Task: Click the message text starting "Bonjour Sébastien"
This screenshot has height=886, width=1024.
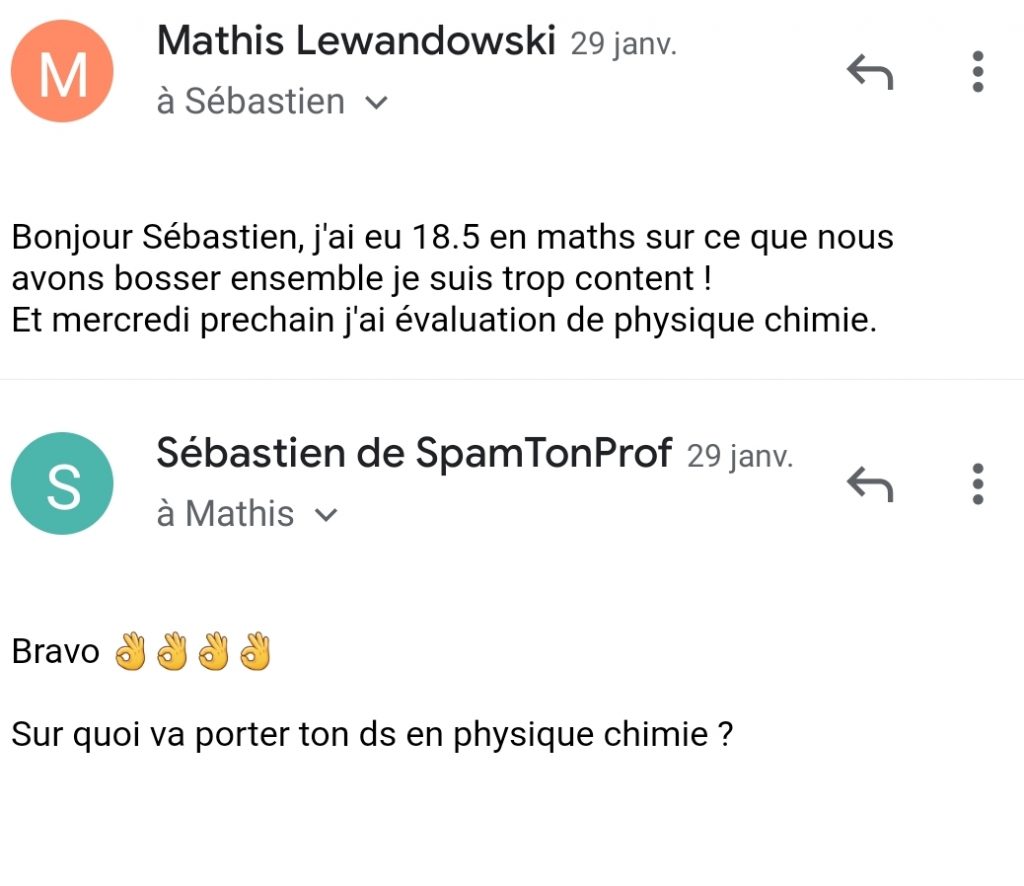Action: coord(452,239)
